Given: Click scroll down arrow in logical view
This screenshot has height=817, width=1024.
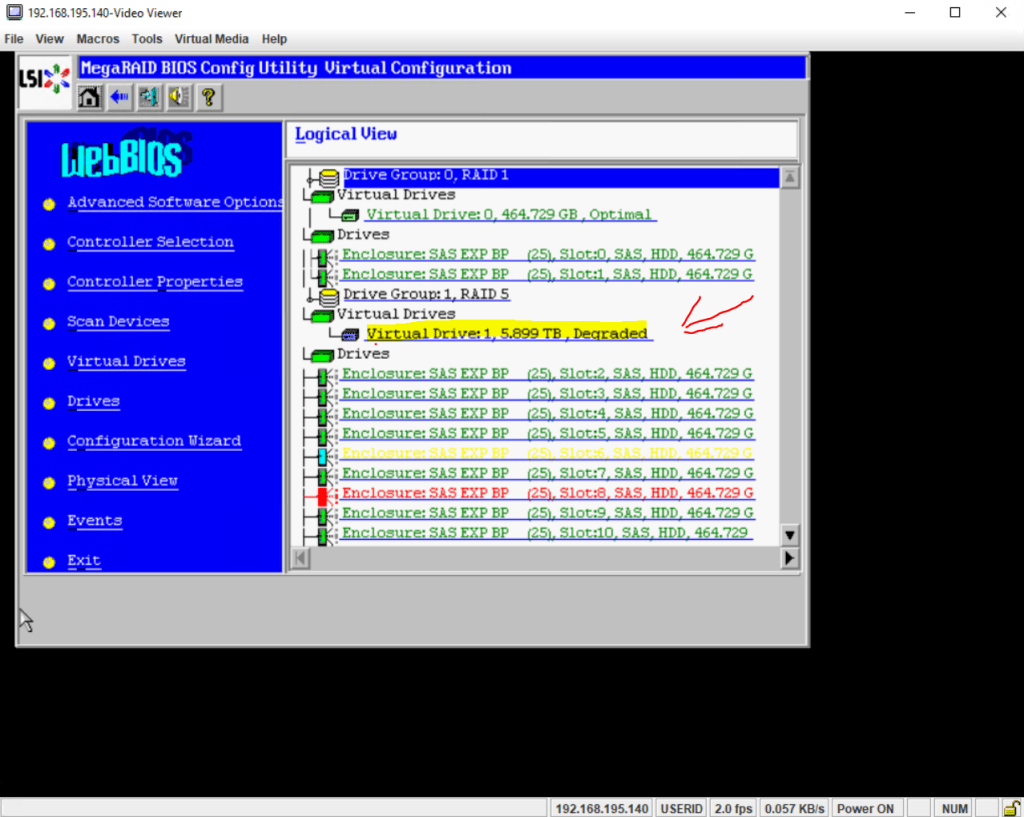Looking at the screenshot, I should (790, 536).
